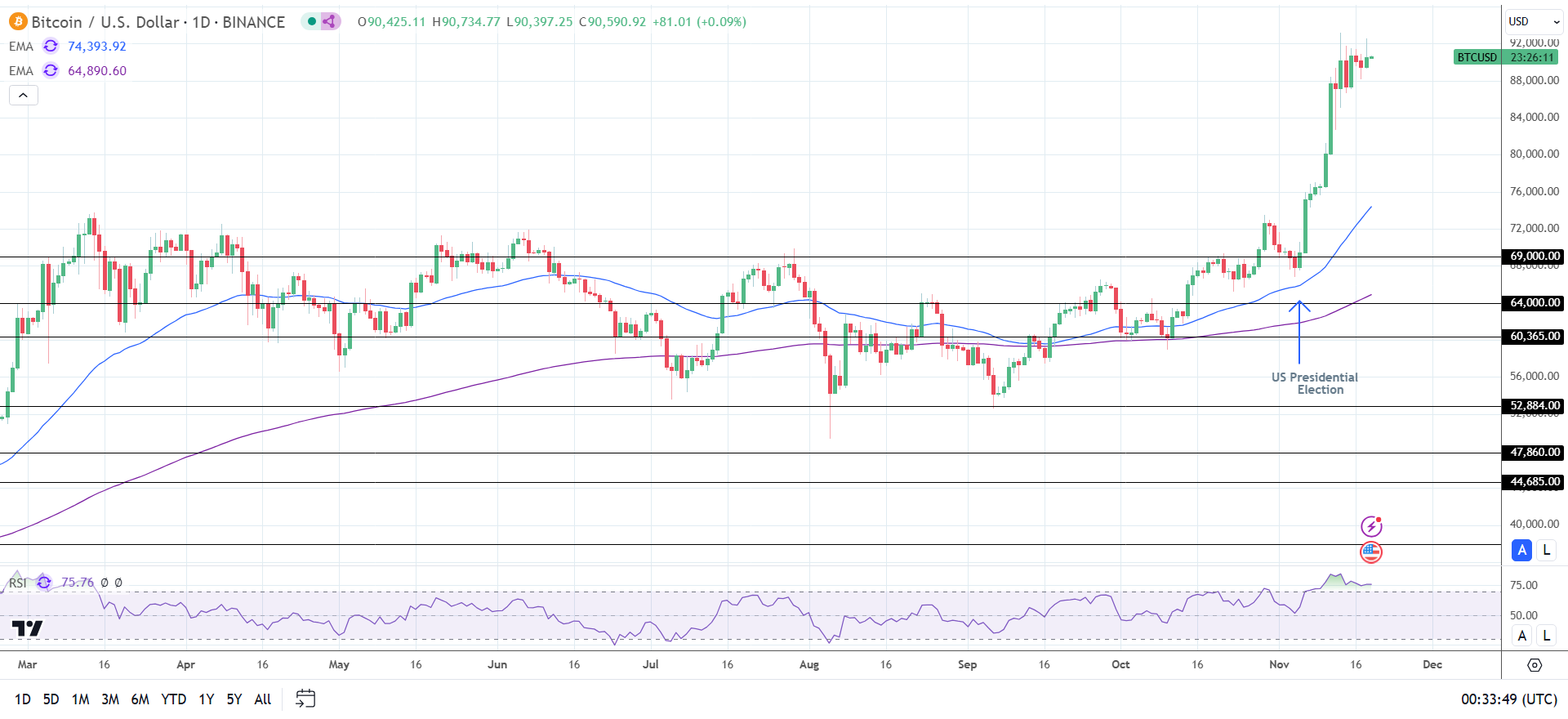Select the 6M time range
1568x719 pixels.
coord(140,699)
